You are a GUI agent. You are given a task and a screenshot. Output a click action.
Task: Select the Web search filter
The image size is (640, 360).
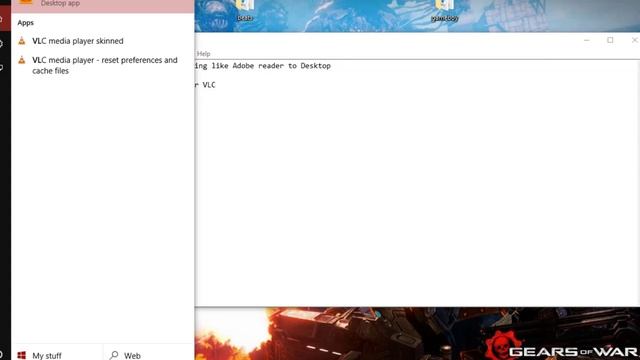pyautogui.click(x=149, y=356)
